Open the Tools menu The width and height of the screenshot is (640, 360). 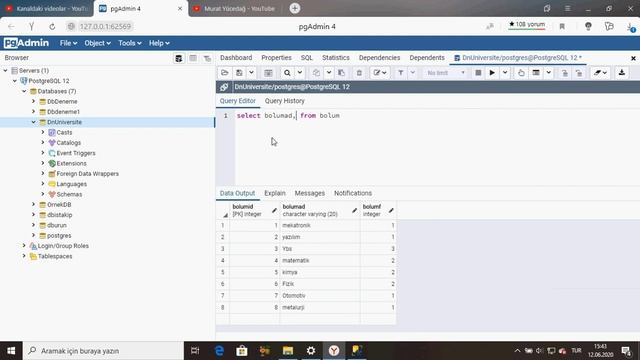coord(130,43)
